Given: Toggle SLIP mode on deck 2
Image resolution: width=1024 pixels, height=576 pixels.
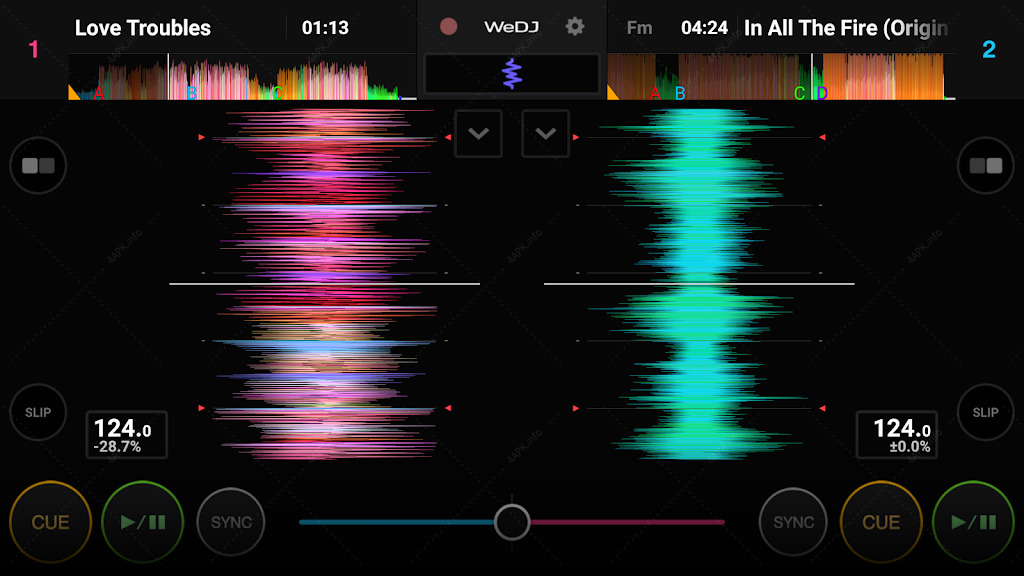Looking at the screenshot, I should pos(985,412).
